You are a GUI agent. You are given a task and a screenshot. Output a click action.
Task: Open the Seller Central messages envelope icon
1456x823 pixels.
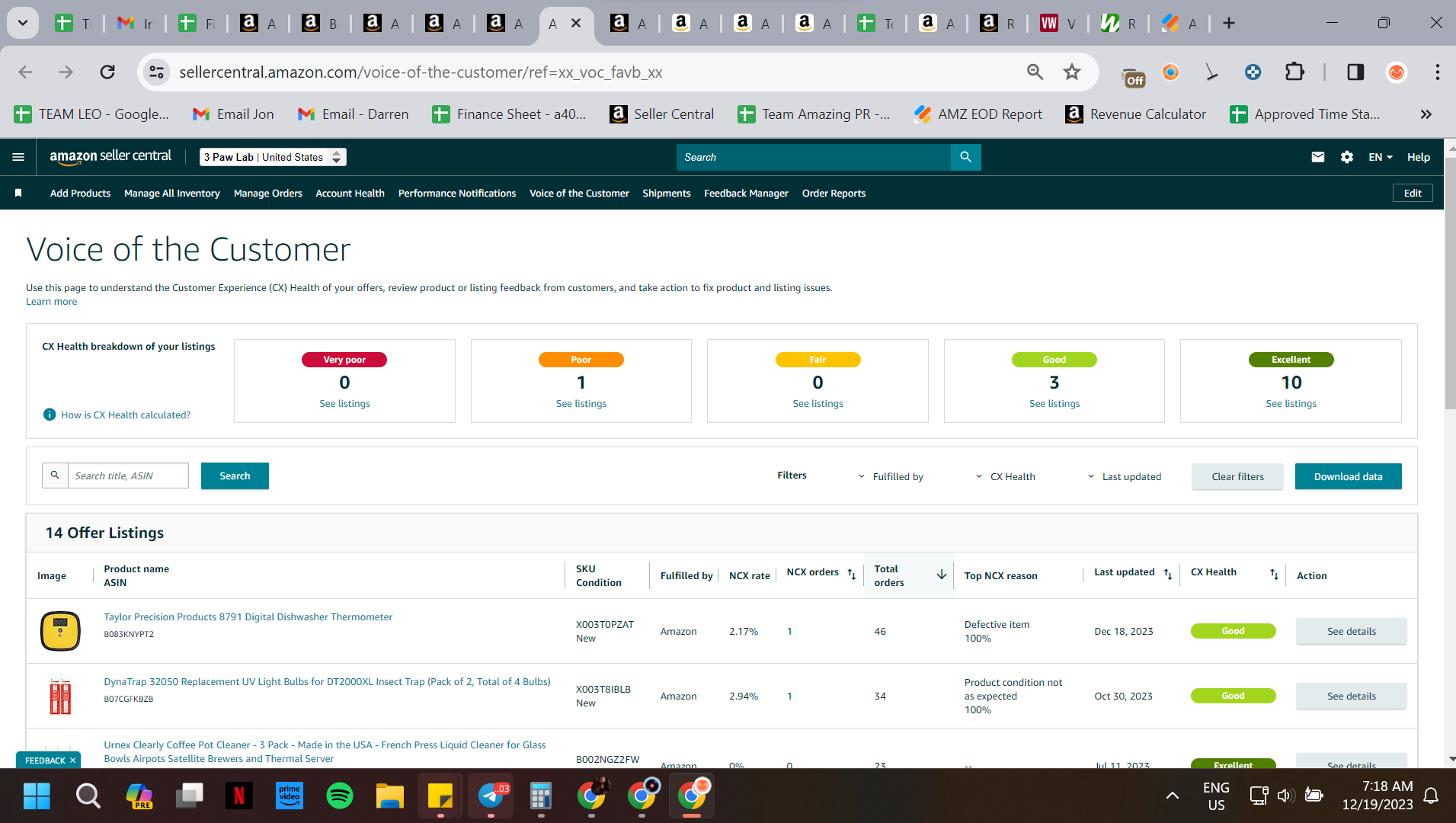click(x=1317, y=157)
